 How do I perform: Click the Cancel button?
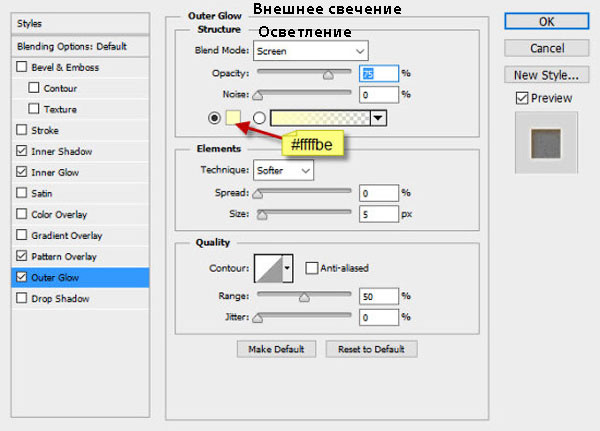[546, 48]
